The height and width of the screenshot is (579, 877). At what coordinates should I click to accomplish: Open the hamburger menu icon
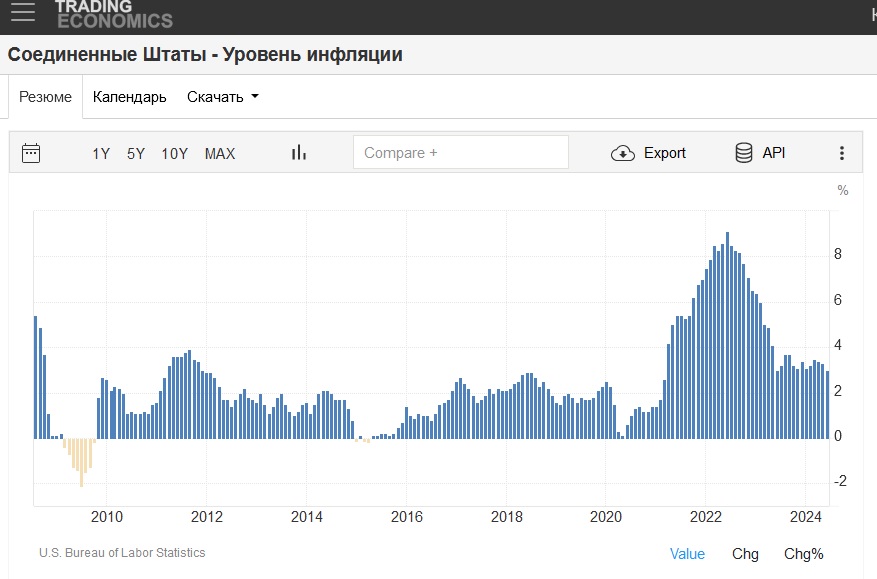[22, 13]
